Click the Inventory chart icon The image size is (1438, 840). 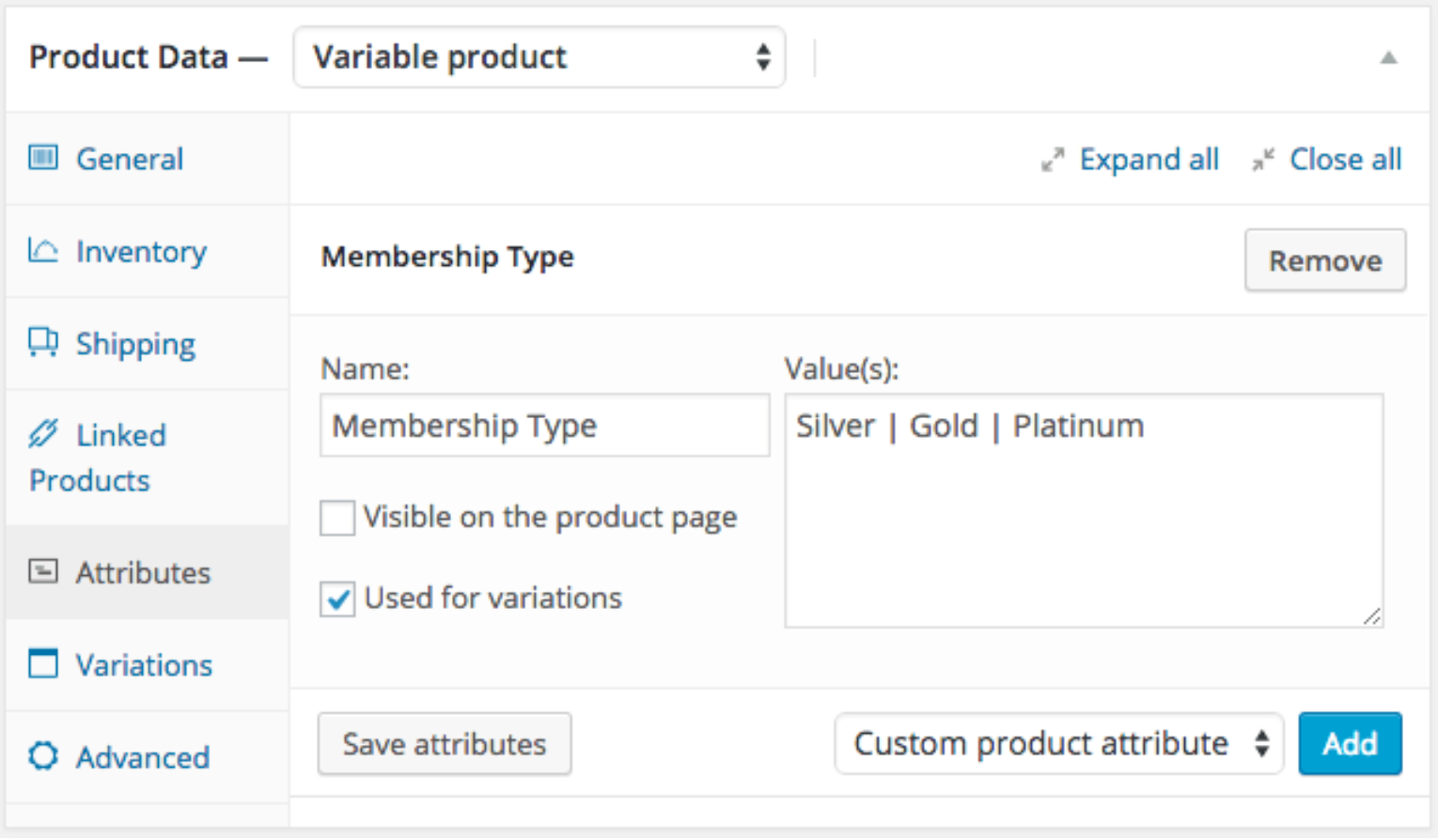pos(43,250)
